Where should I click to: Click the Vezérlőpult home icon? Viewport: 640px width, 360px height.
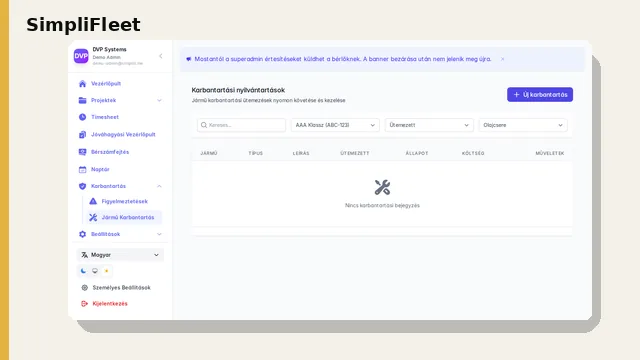[82, 84]
